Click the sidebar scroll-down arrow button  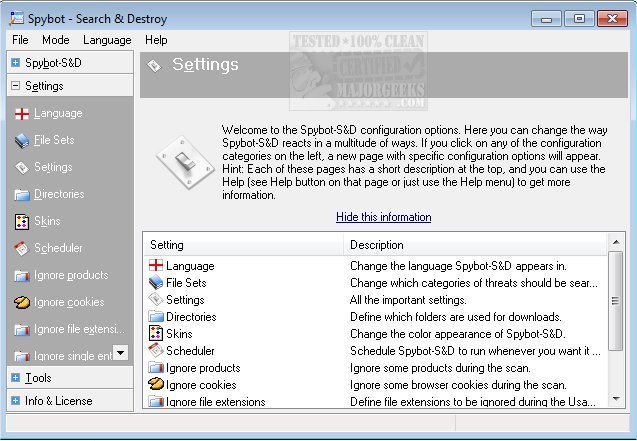(x=120, y=352)
